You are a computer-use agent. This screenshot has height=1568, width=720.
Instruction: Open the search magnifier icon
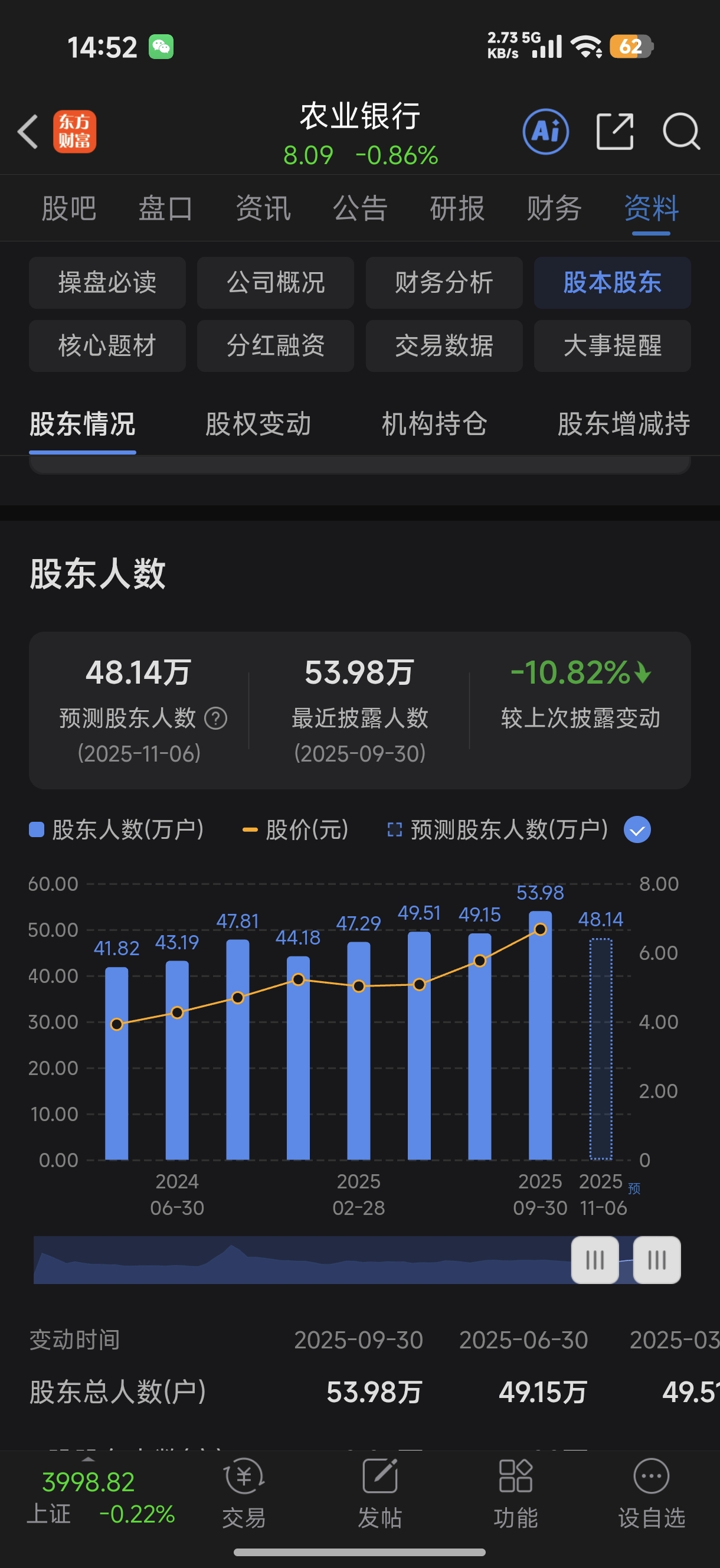tap(682, 132)
